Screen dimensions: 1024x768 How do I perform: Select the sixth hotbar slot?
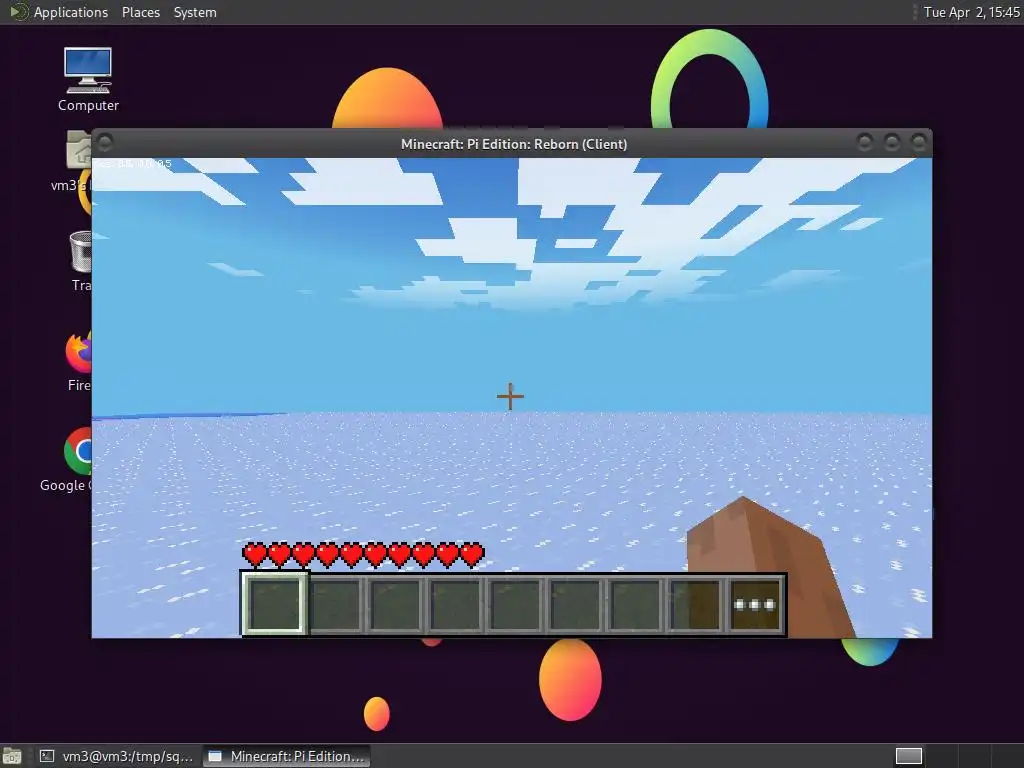point(575,605)
